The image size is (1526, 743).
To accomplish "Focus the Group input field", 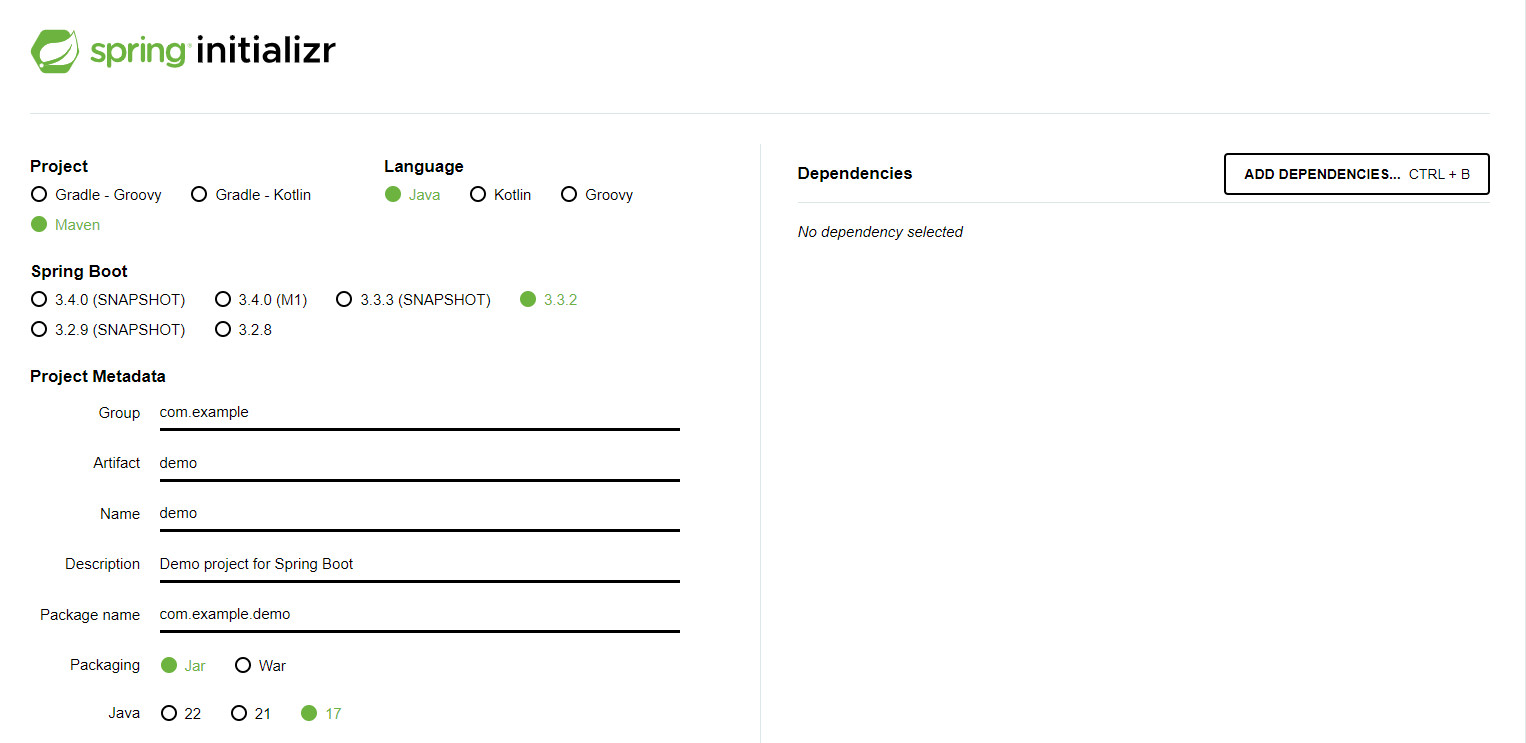I will tap(420, 413).
